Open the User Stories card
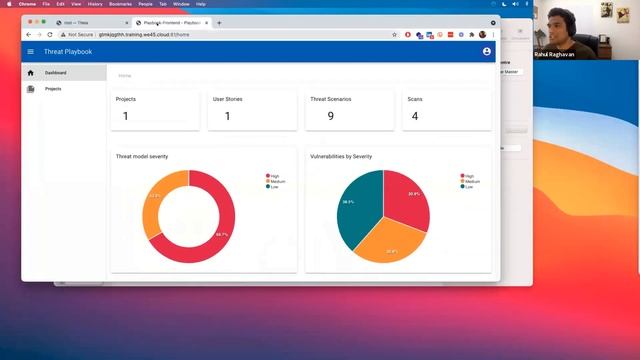 click(252, 110)
